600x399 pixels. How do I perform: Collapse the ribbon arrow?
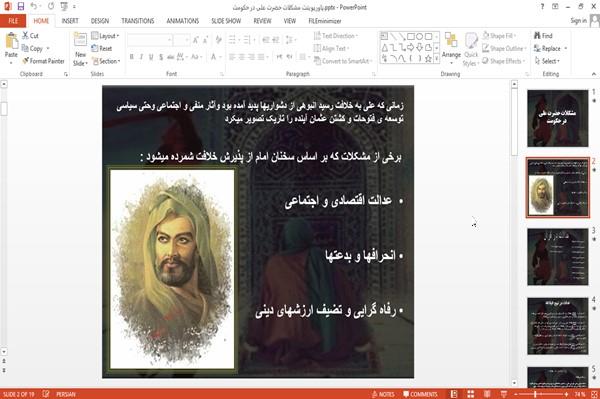[x=594, y=74]
